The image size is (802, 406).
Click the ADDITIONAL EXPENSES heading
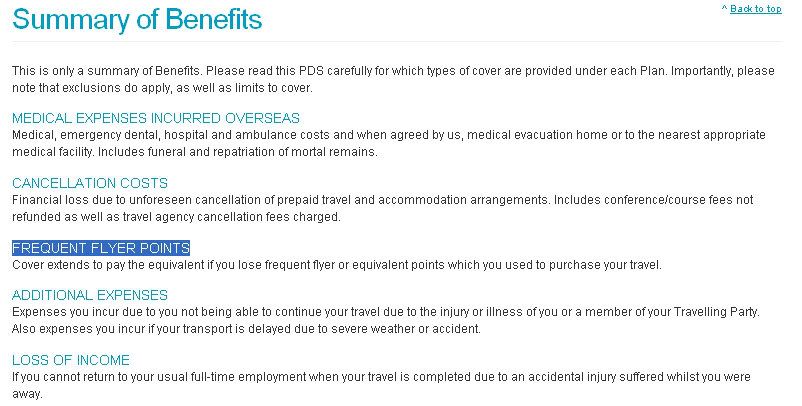coord(90,295)
